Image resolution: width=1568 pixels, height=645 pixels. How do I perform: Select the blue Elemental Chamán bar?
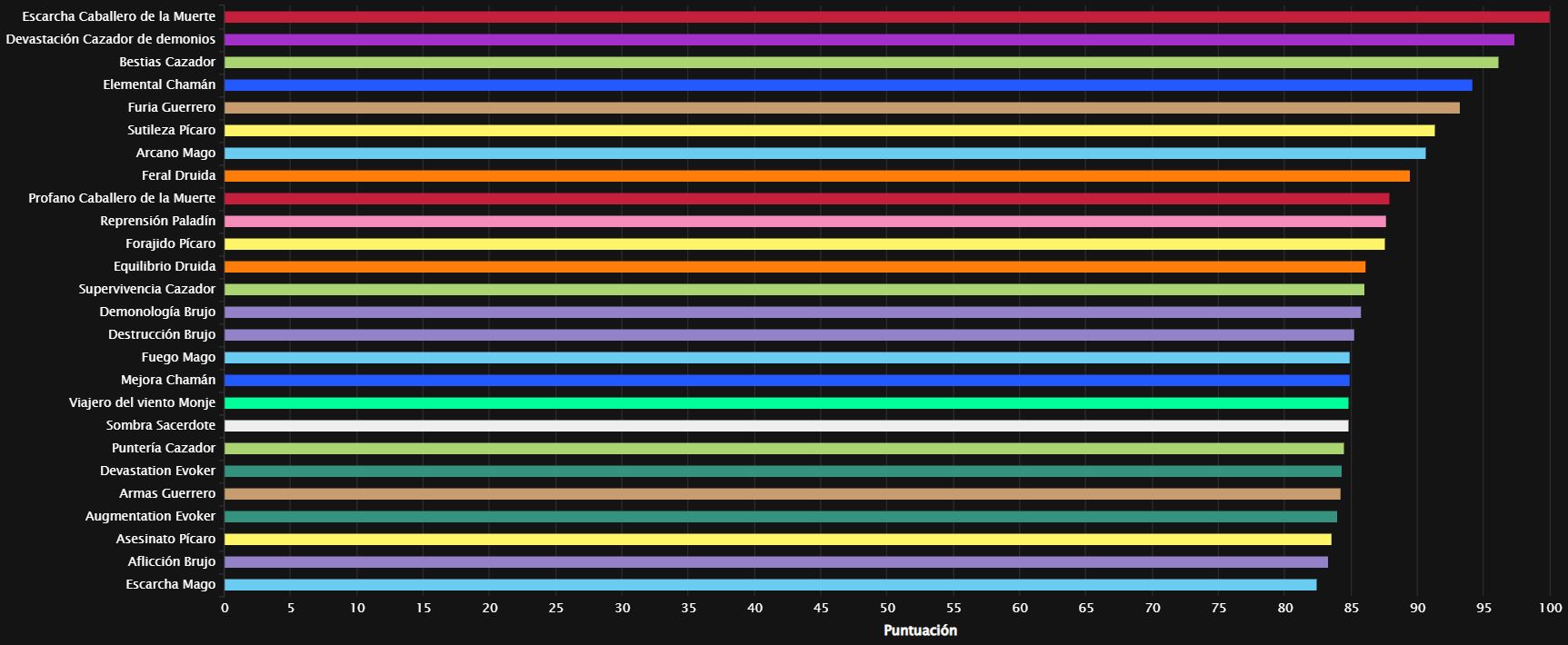coord(848,85)
